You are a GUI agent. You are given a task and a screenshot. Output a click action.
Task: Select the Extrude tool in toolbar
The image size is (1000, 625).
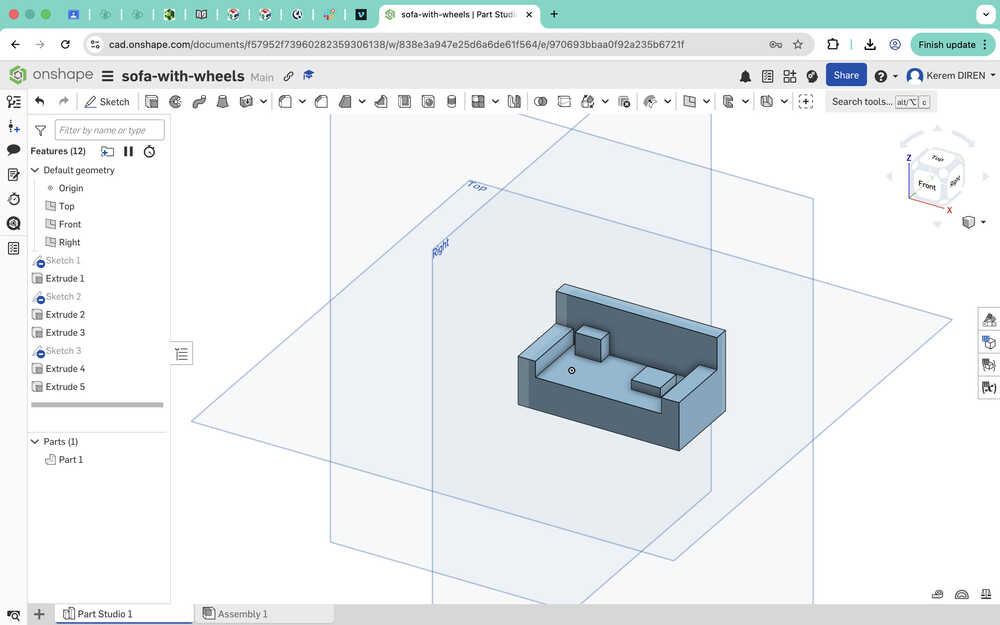[152, 101]
